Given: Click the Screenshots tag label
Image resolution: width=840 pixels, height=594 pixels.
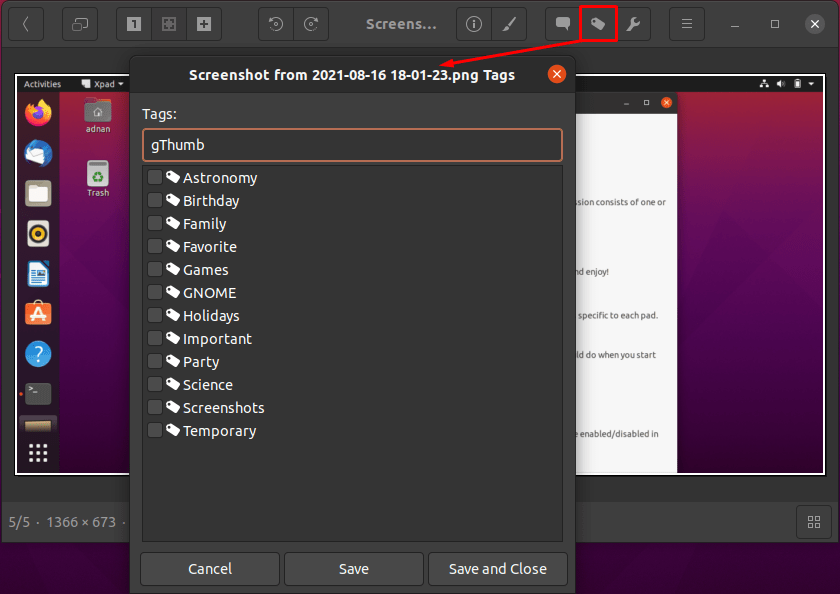Looking at the screenshot, I should (223, 408).
